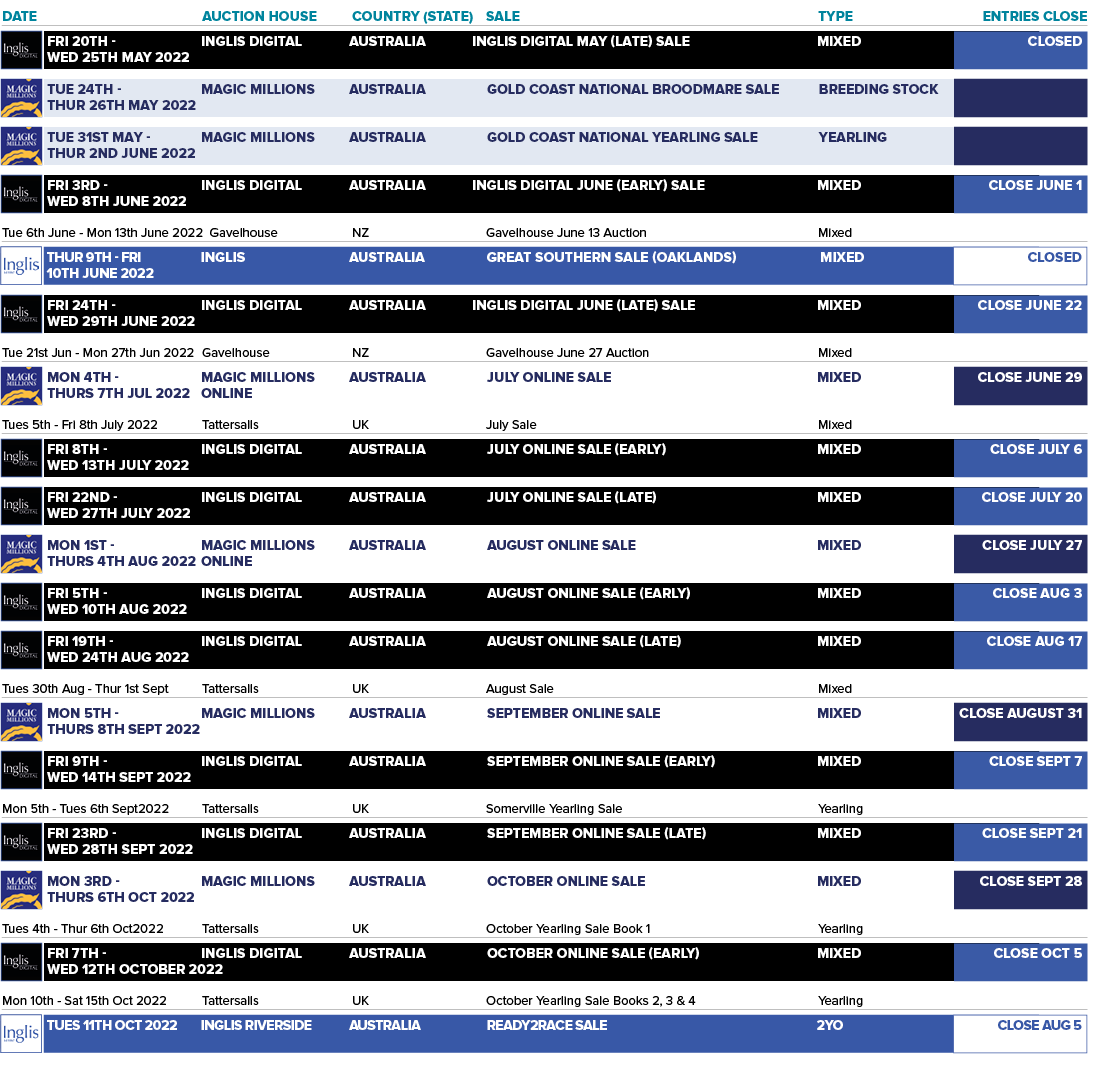The height and width of the screenshot is (1072, 1099).
Task: Click Inglis Digital logo for July Online Sale (Early)
Action: (x=21, y=458)
